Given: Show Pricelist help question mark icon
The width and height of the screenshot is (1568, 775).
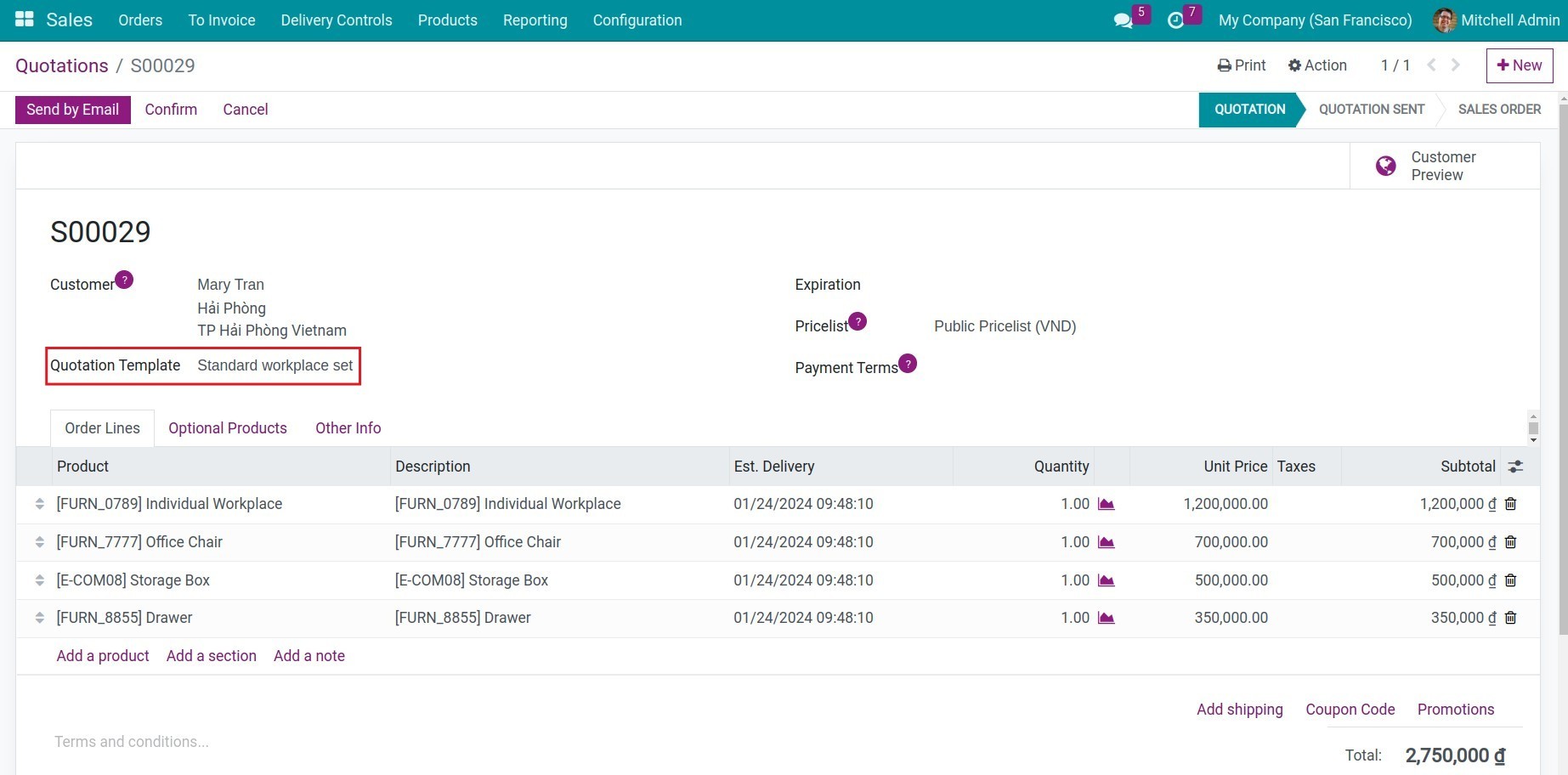Looking at the screenshot, I should pos(858,321).
